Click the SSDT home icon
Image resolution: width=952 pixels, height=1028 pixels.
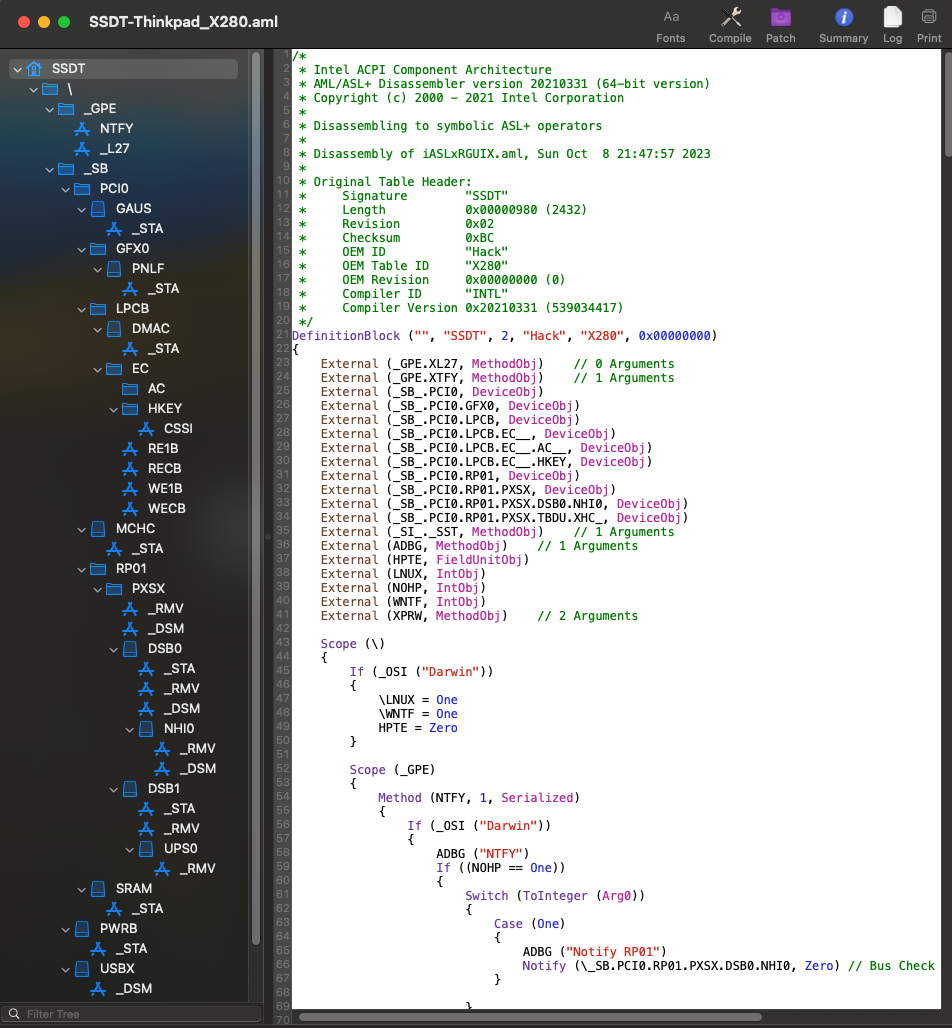pos(34,68)
